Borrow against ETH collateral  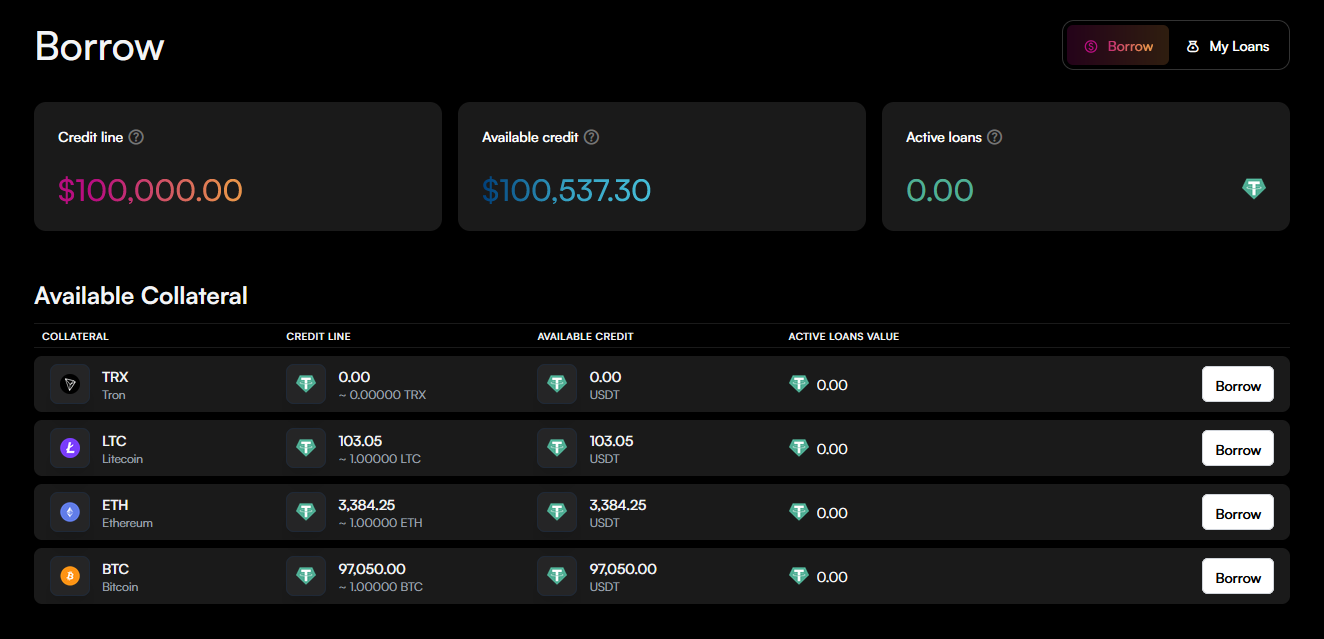(x=1237, y=513)
